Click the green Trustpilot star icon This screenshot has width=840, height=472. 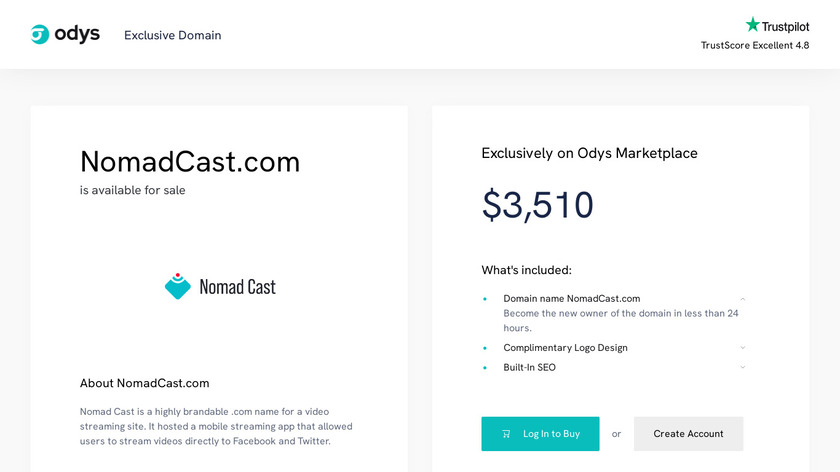[x=753, y=25]
